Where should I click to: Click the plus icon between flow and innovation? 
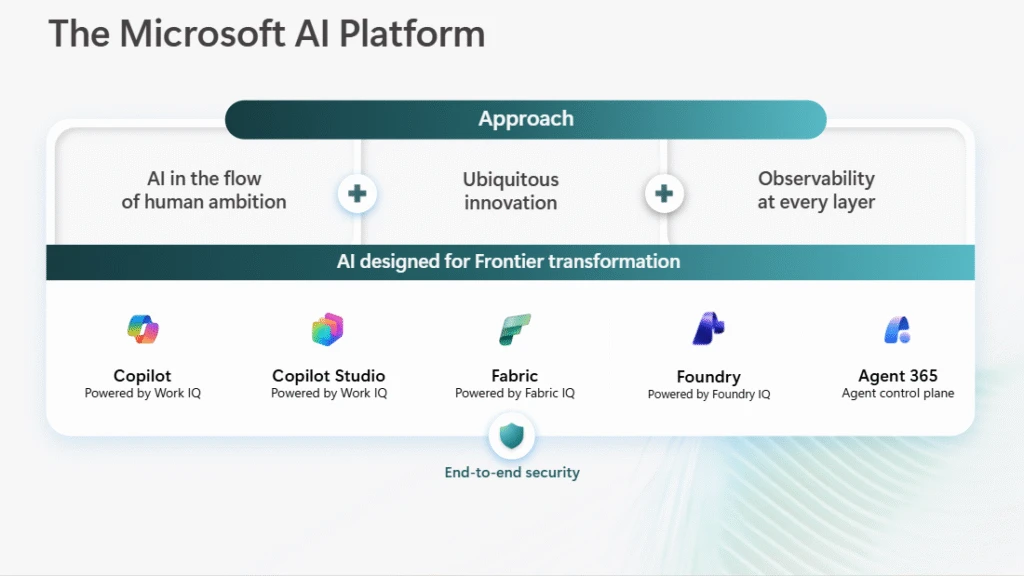[x=357, y=194]
